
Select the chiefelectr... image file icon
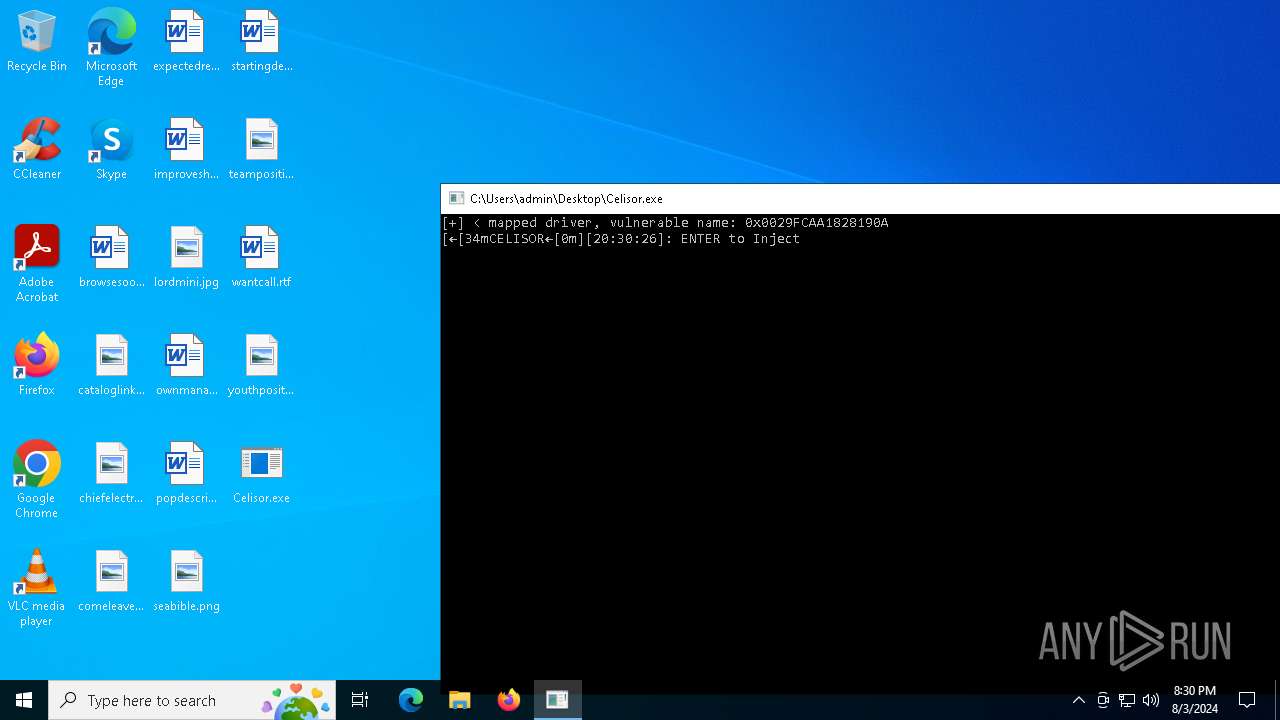pos(111,473)
